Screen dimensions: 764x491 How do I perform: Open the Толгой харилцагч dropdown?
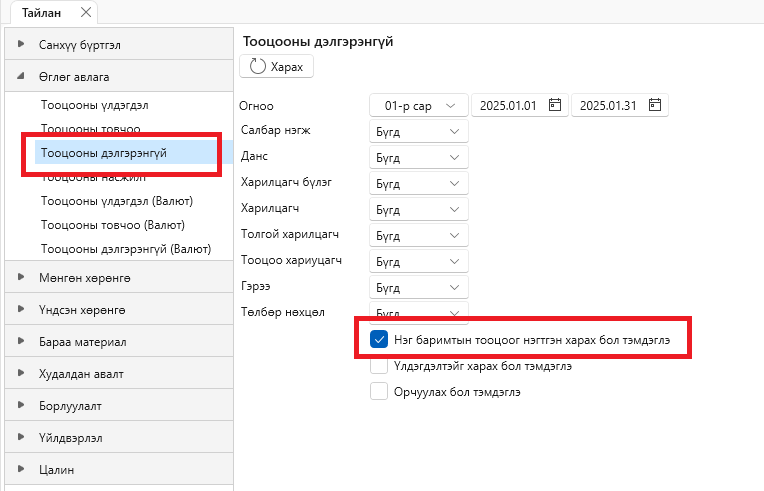coord(419,236)
